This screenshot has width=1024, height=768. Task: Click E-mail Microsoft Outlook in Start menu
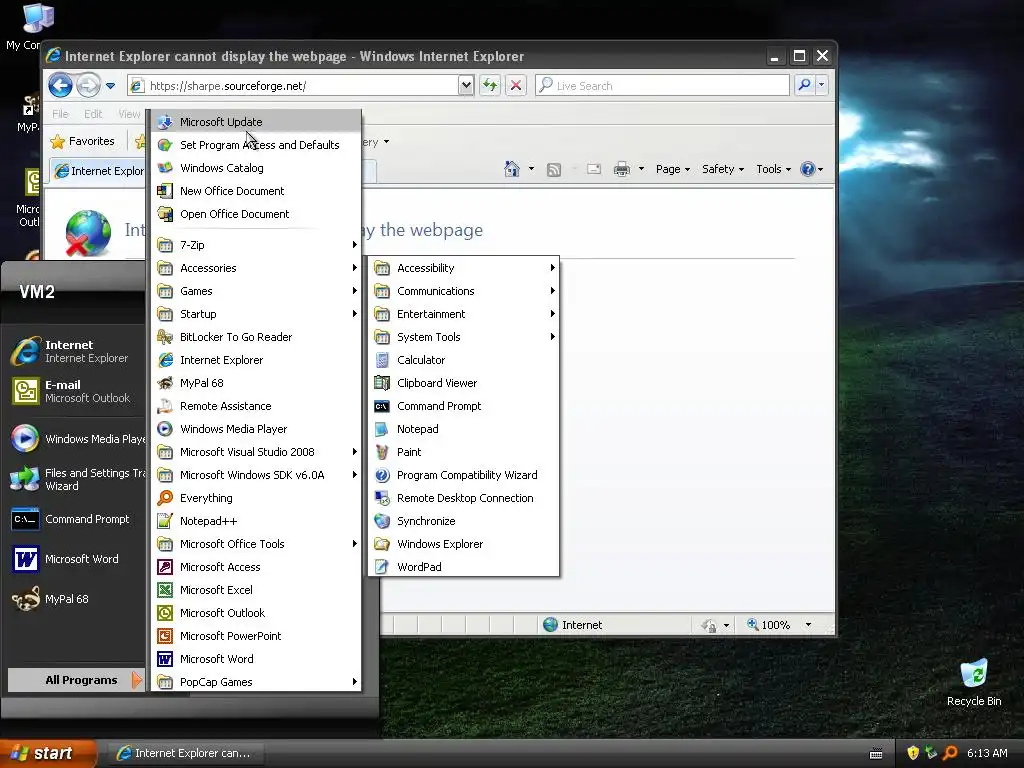point(76,391)
